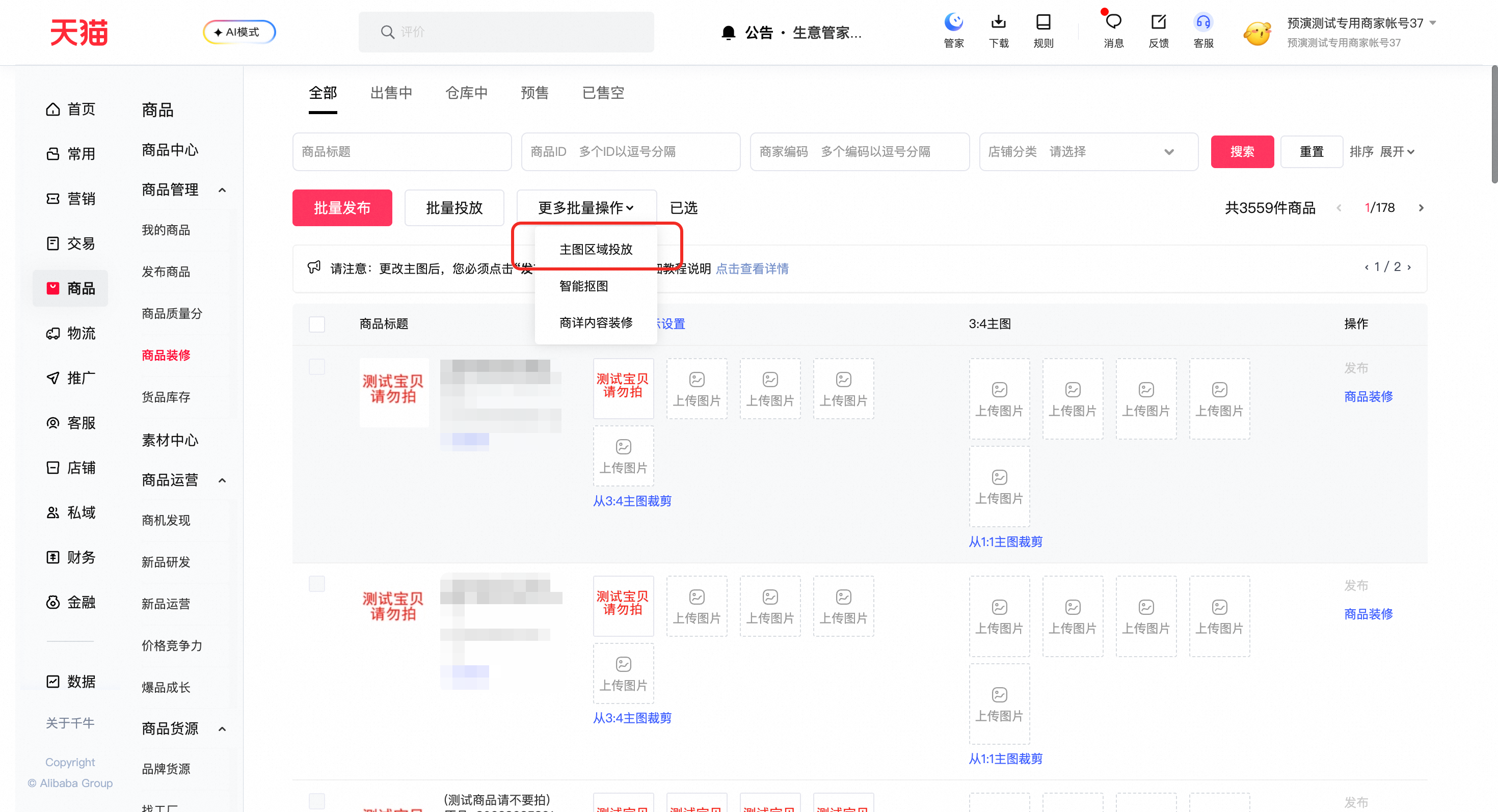Viewport: 1498px width, 812px height.
Task: Click first row 从3:4主图裁剪 link
Action: tap(632, 501)
